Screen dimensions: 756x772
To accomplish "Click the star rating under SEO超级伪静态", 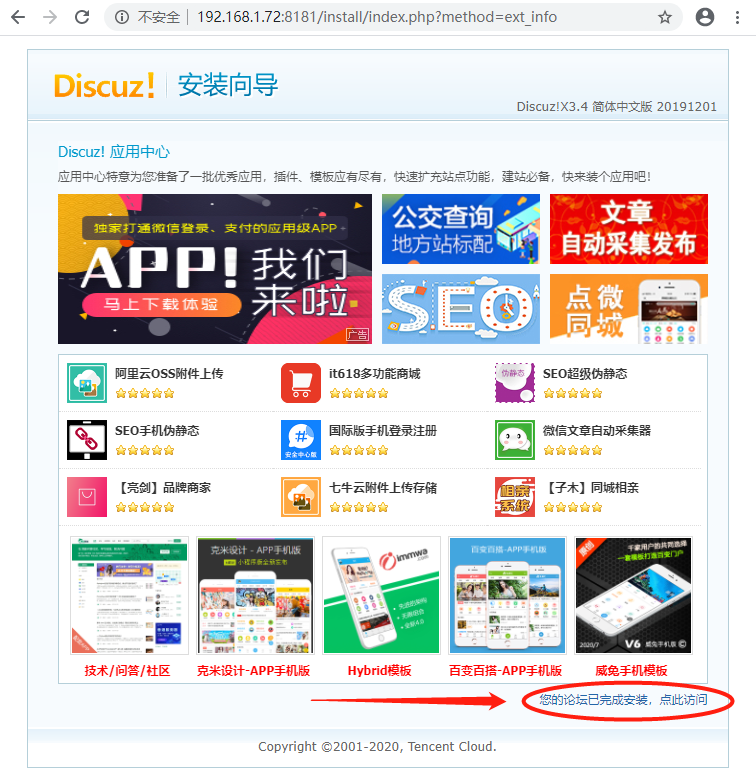I will 573,393.
